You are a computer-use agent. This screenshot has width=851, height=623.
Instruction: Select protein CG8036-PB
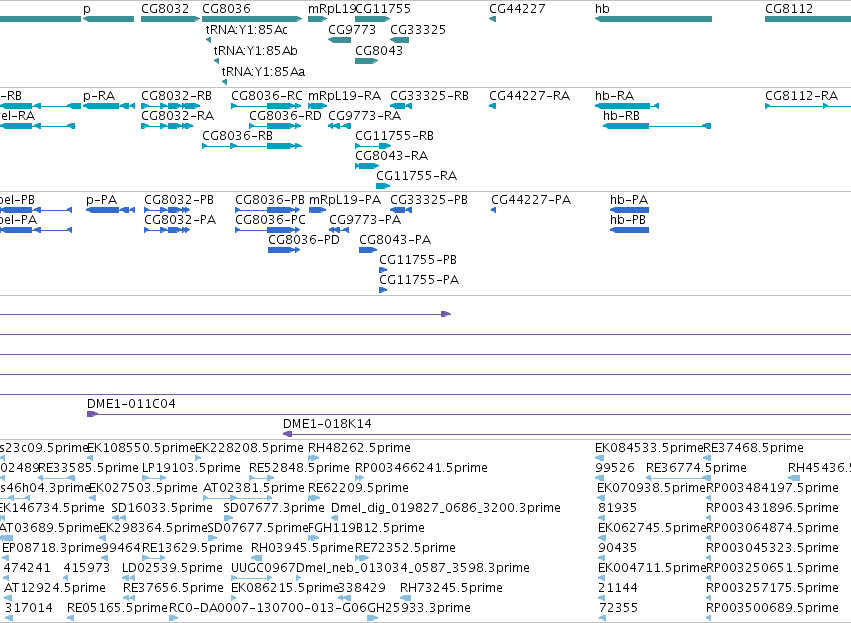click(270, 200)
